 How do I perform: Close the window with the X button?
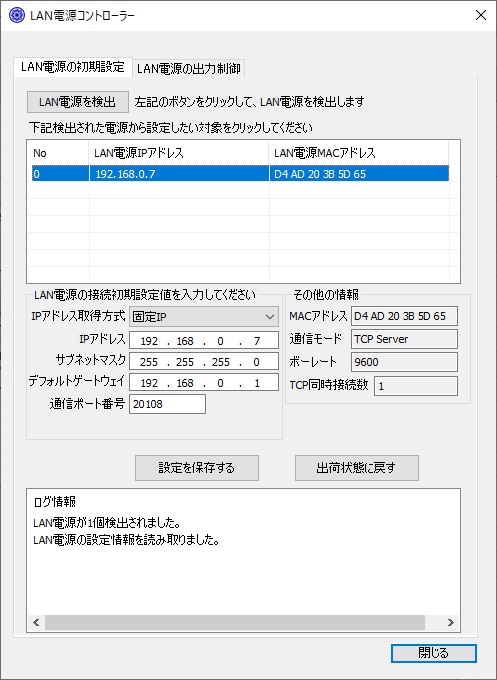click(x=481, y=16)
